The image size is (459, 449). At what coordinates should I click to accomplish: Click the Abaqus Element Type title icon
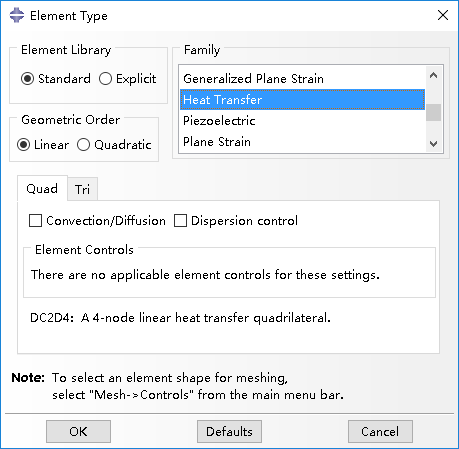coord(17,15)
